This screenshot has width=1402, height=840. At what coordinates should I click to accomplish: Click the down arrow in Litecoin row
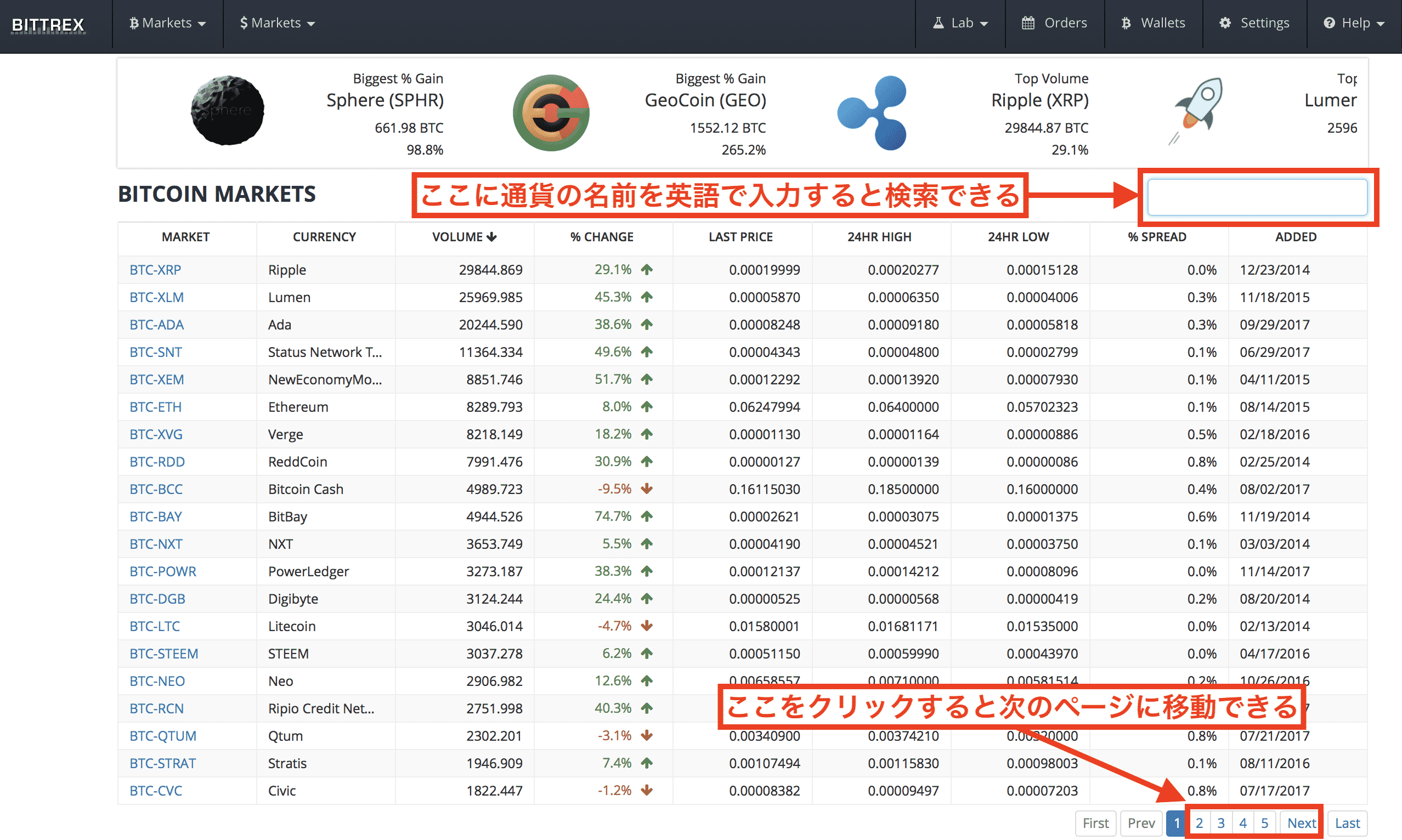[x=647, y=626]
